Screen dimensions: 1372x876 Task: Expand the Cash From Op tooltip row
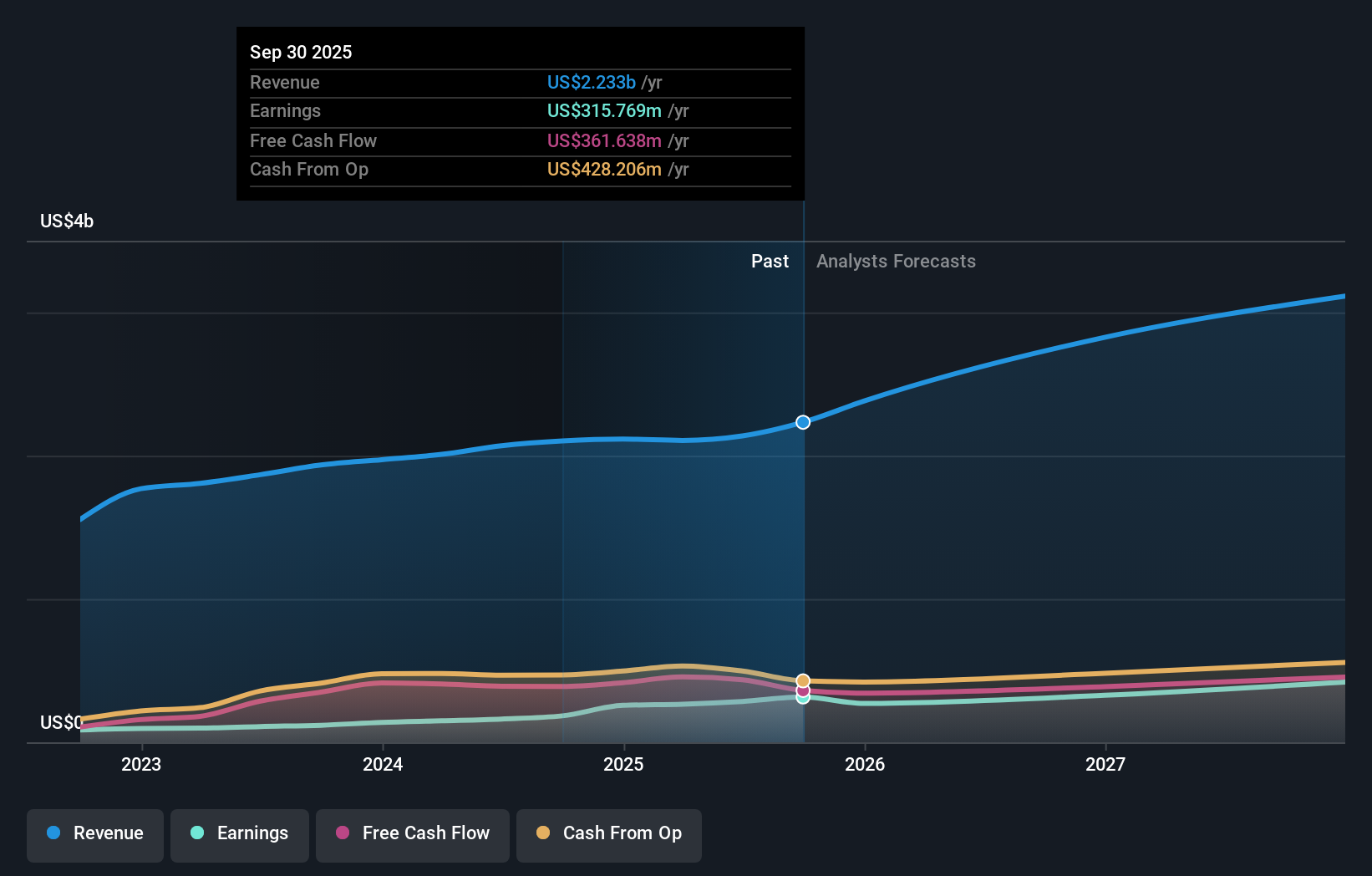520,169
